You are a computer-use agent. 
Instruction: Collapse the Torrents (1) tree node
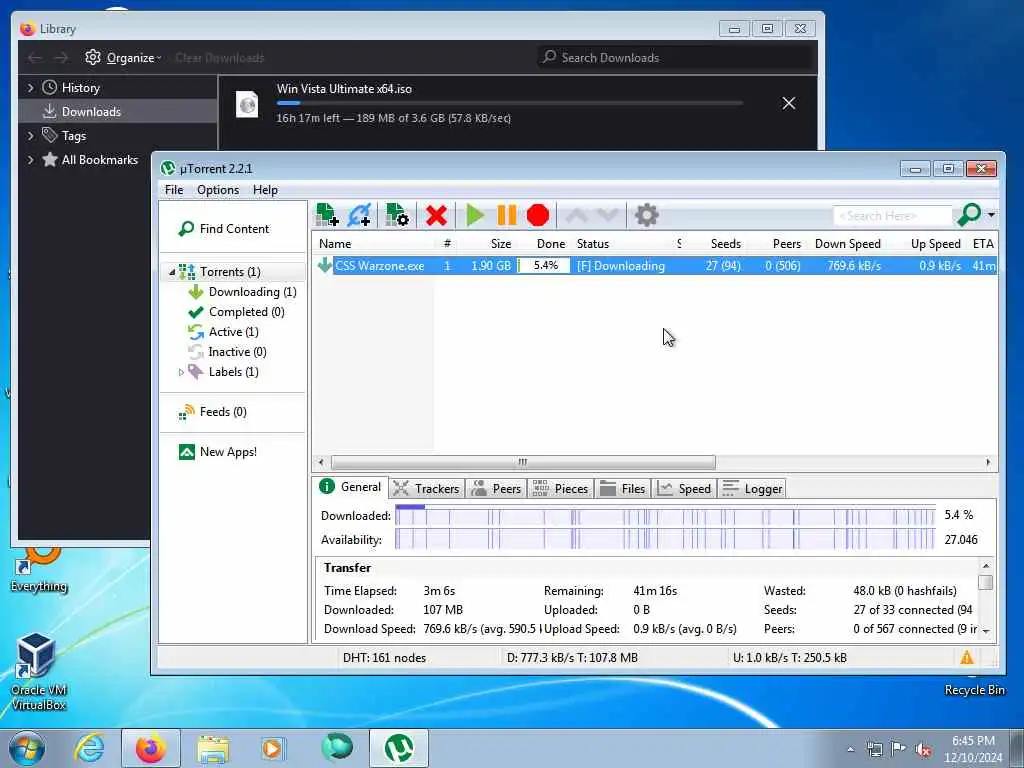(x=172, y=272)
